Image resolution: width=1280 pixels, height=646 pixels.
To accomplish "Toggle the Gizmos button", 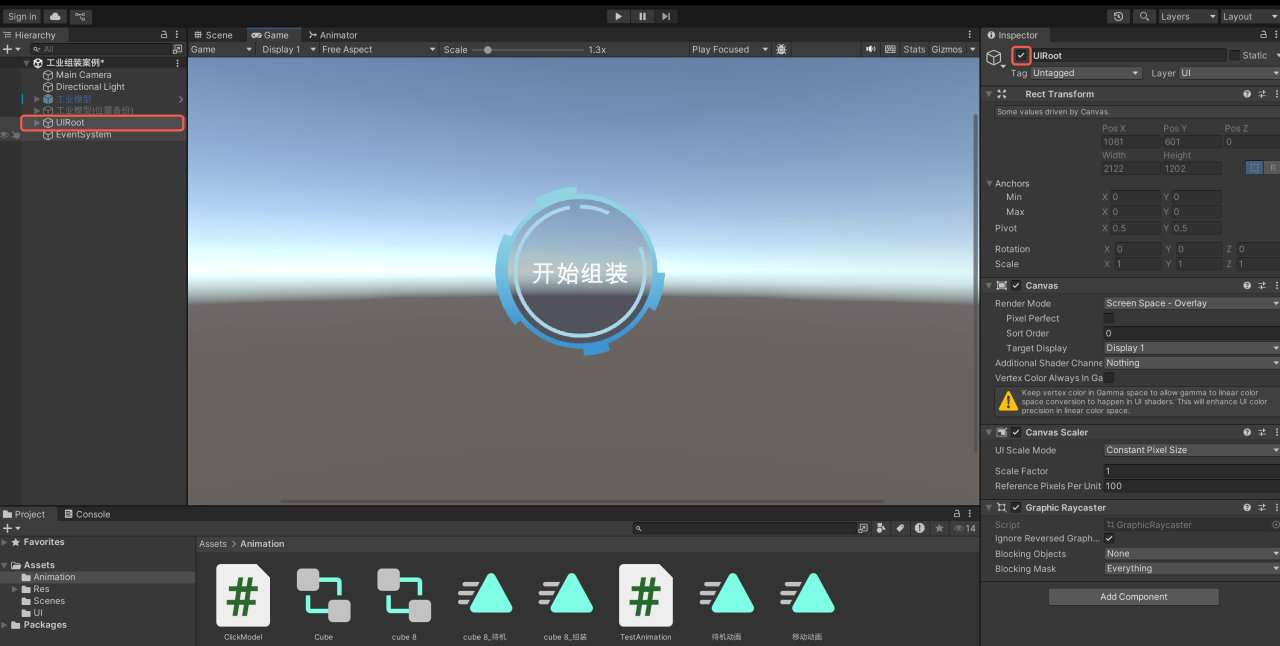I will pos(946,49).
